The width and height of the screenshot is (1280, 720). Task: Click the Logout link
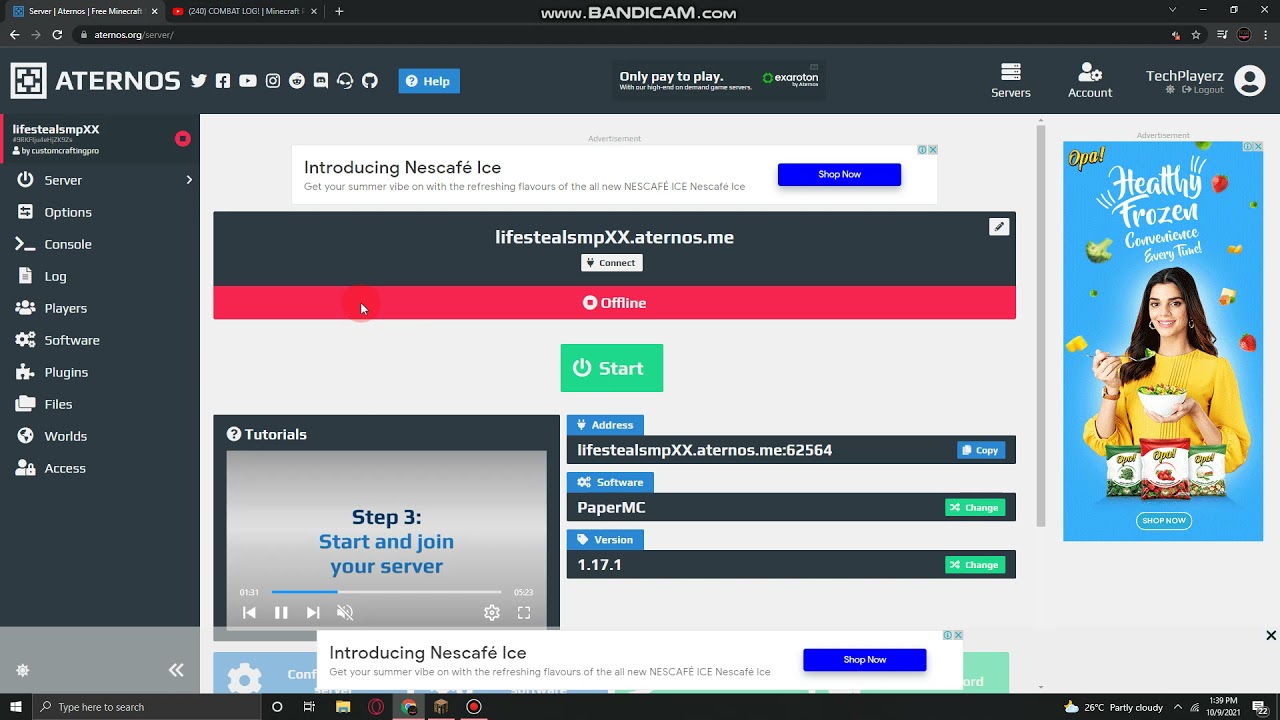[x=1203, y=90]
